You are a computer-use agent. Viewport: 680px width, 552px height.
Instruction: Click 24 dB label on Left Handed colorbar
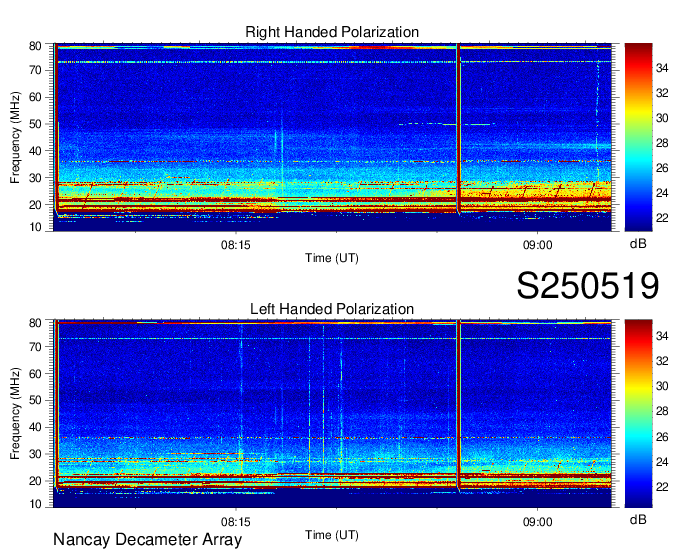(662, 462)
